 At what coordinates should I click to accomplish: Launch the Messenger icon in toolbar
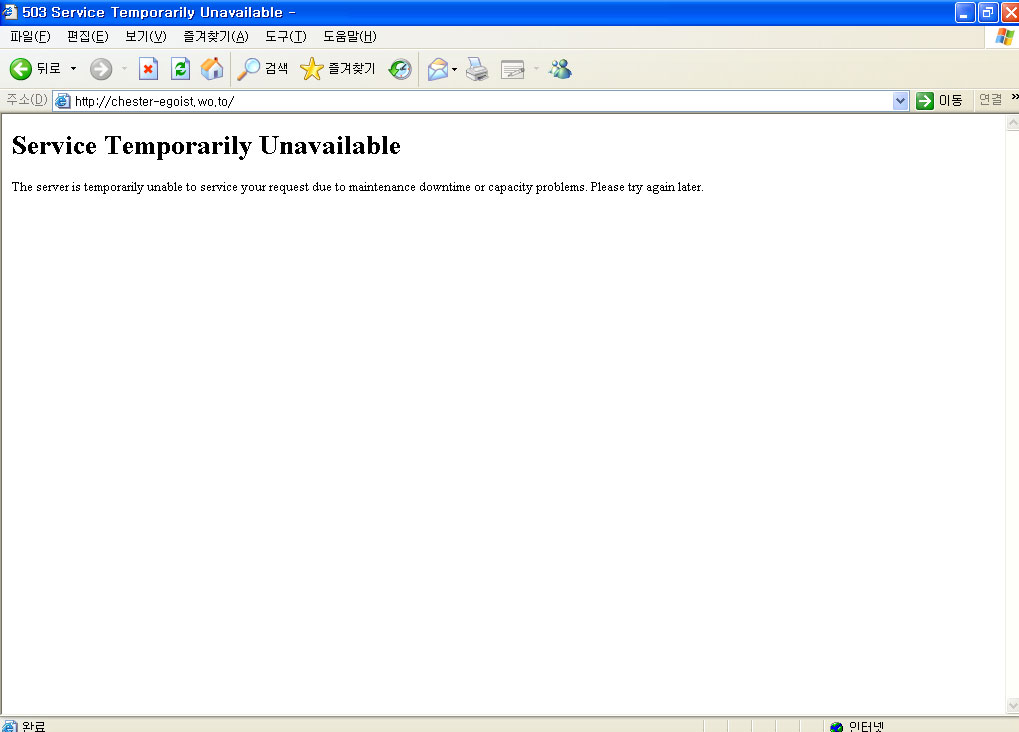click(560, 69)
